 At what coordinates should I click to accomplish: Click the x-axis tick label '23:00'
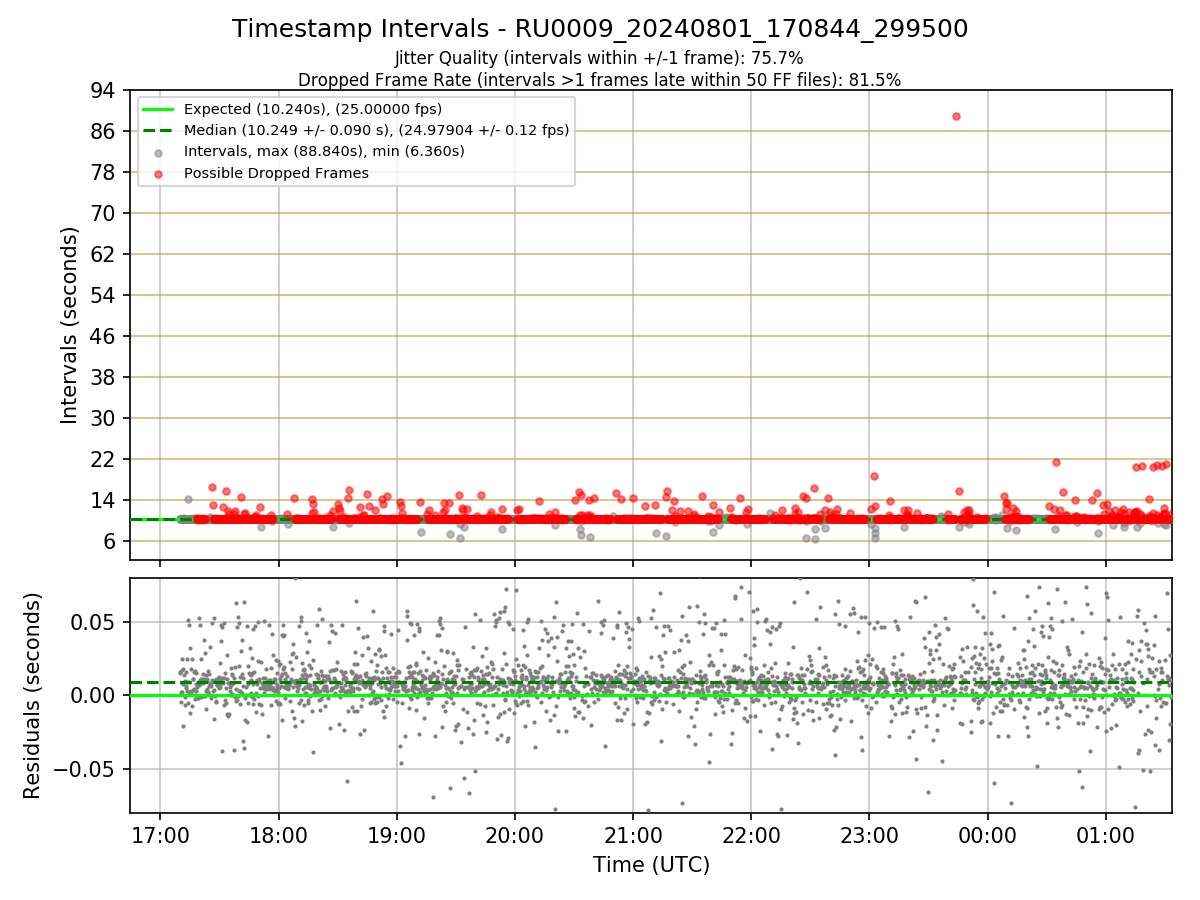[869, 834]
